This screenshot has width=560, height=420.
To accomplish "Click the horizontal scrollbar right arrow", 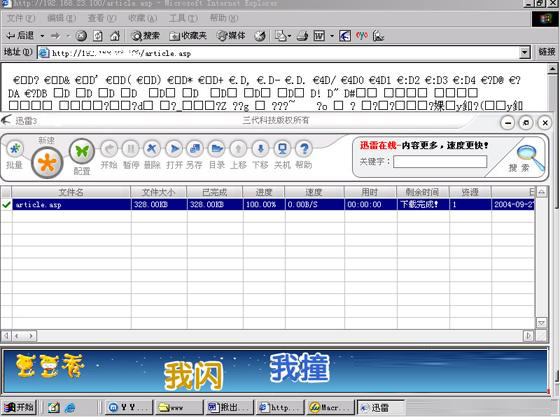I will click(528, 336).
